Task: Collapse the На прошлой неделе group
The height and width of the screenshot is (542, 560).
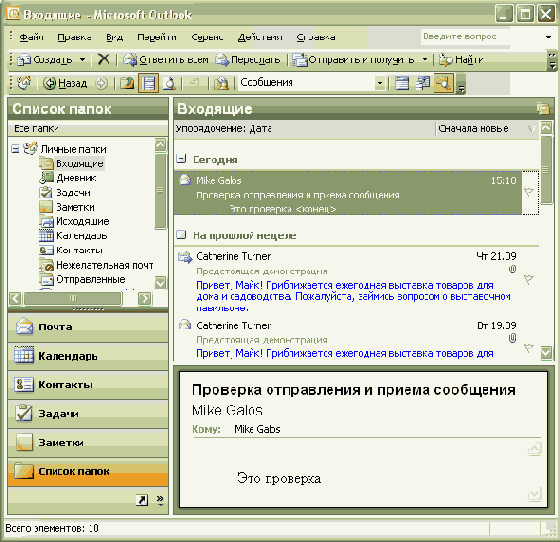Action: [181, 235]
